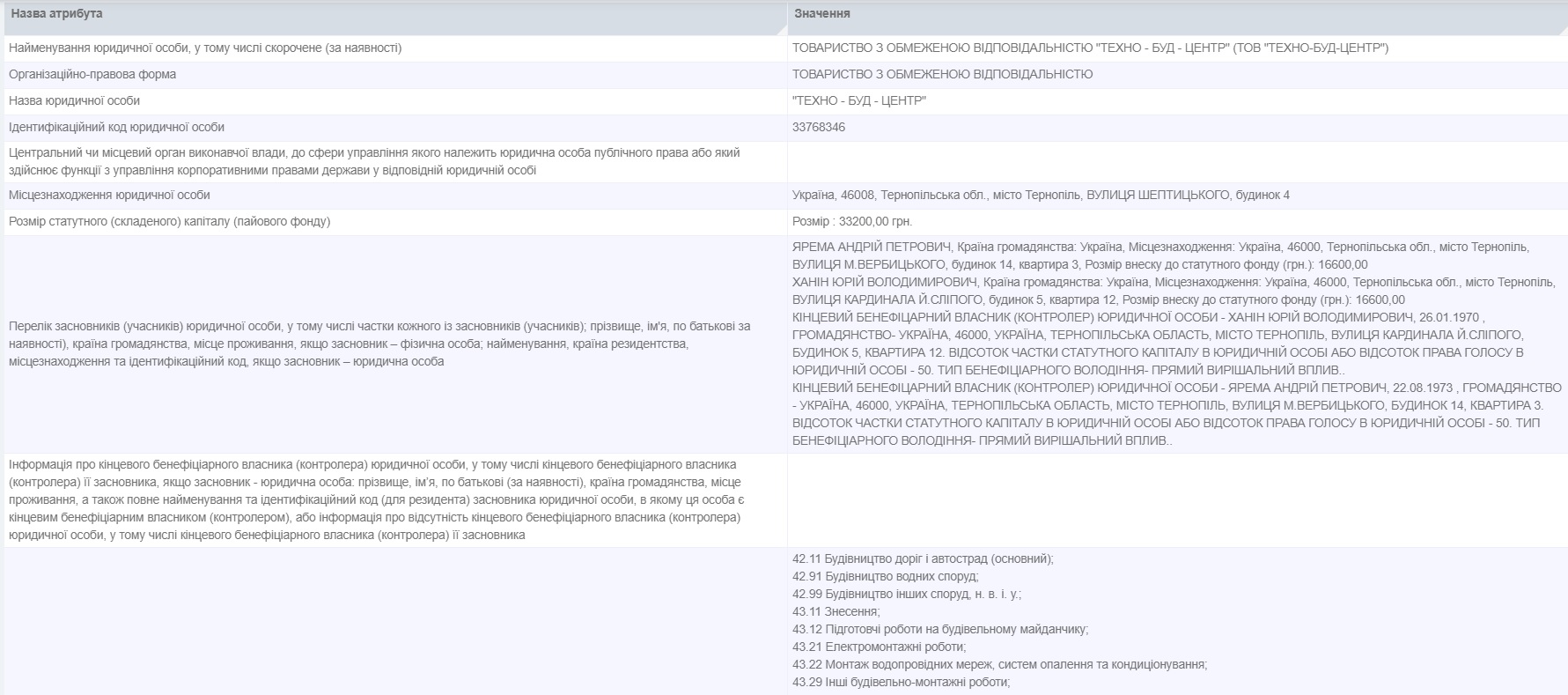Click the 'Ідентифікаційний код юридичної особи' label
Viewport: 1568px width, 695px height.
pos(116,128)
